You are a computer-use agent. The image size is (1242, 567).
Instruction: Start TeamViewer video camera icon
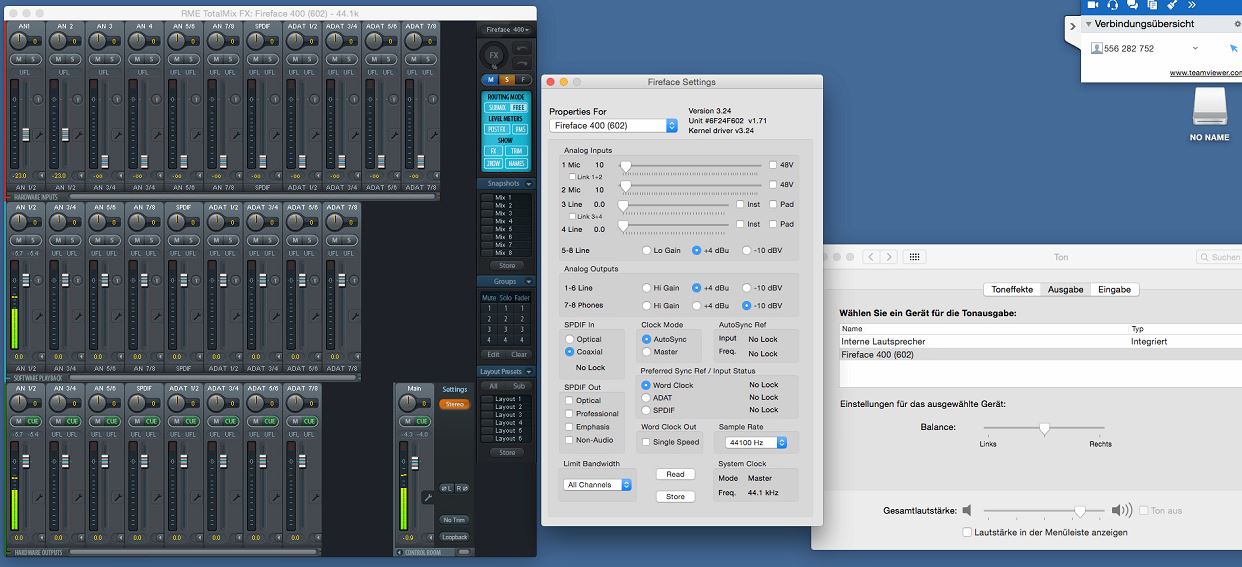click(1093, 5)
